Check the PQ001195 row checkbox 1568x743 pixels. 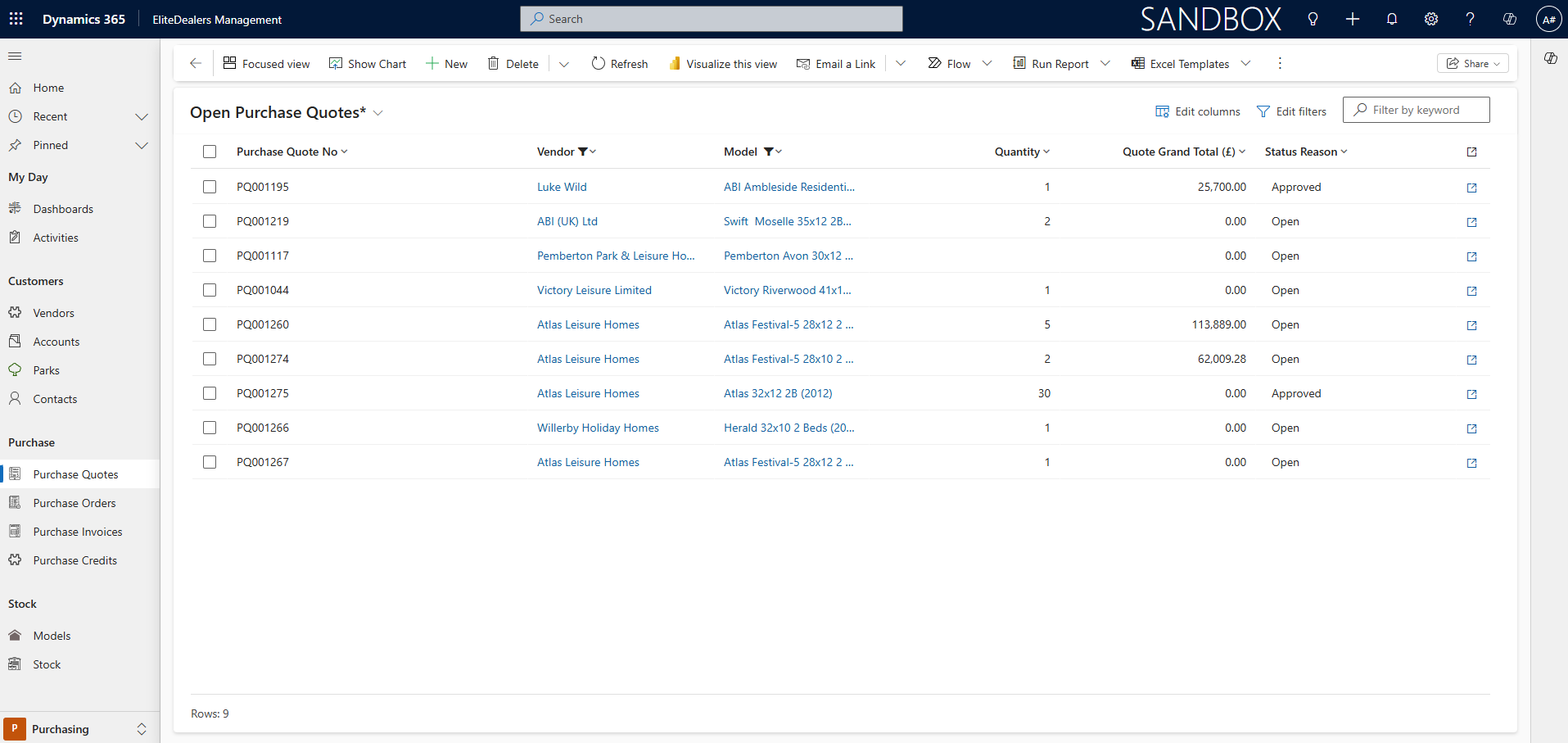tap(210, 187)
